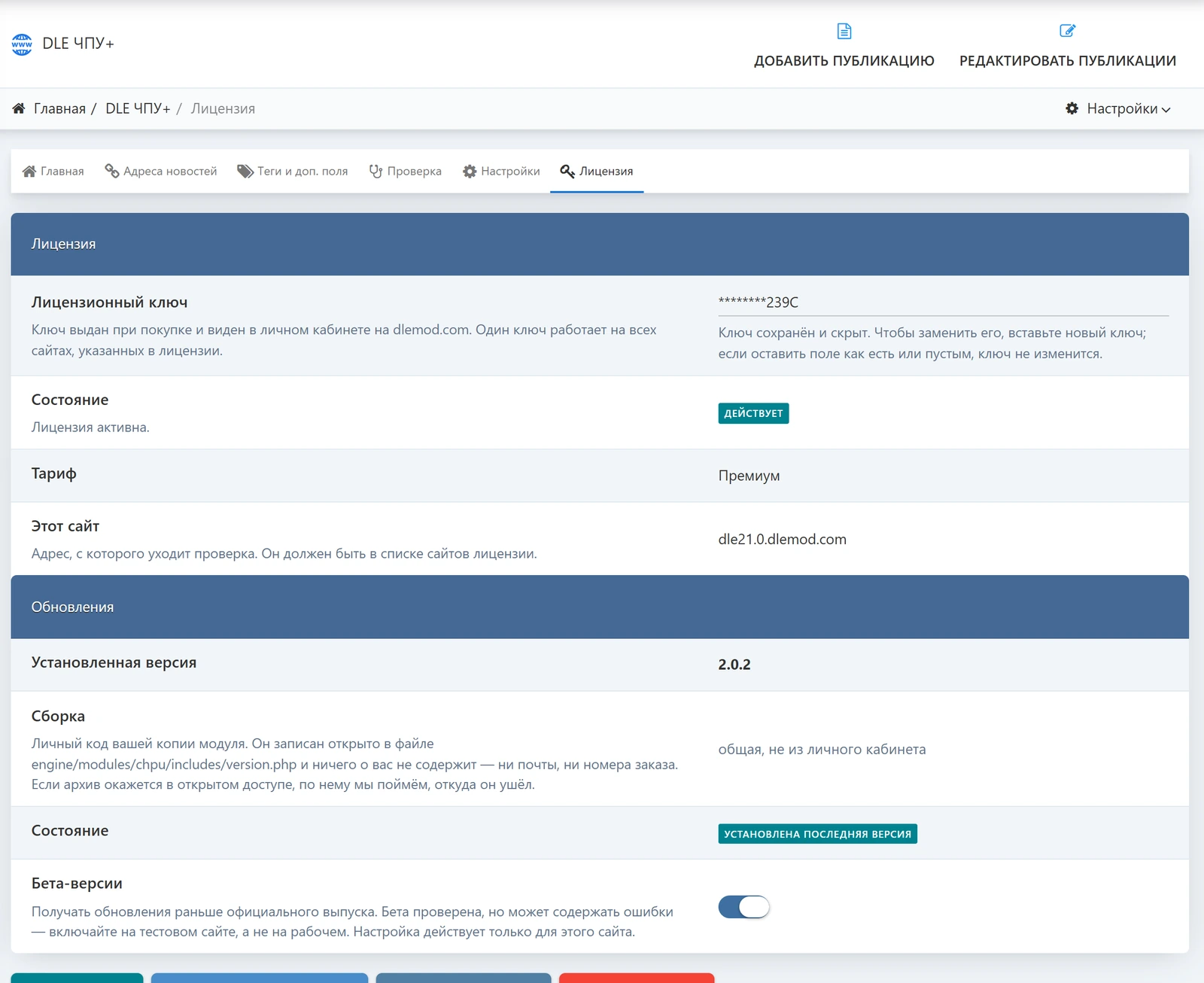
Task: Click stethoscope icon in Проверка tab
Action: (376, 172)
